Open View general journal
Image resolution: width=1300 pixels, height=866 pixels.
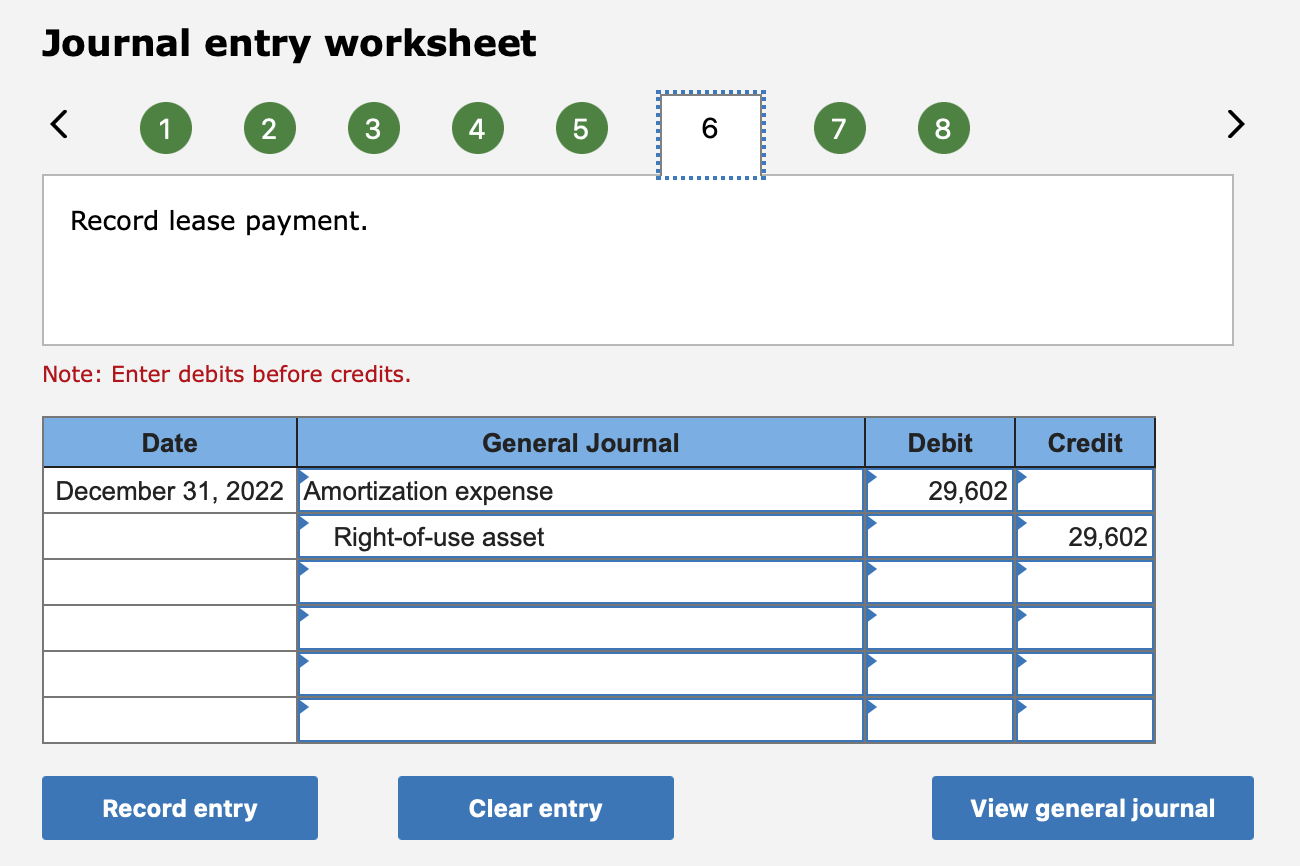(1092, 808)
